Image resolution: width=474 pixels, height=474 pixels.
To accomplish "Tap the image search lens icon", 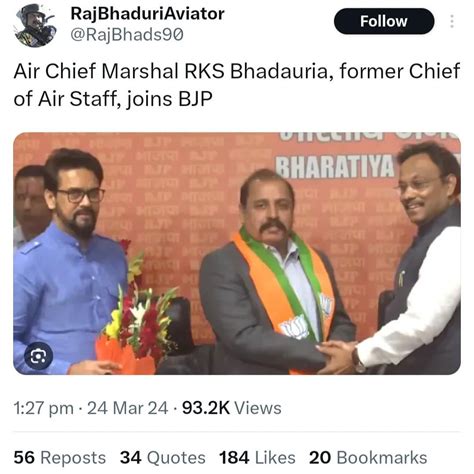I will [38, 357].
